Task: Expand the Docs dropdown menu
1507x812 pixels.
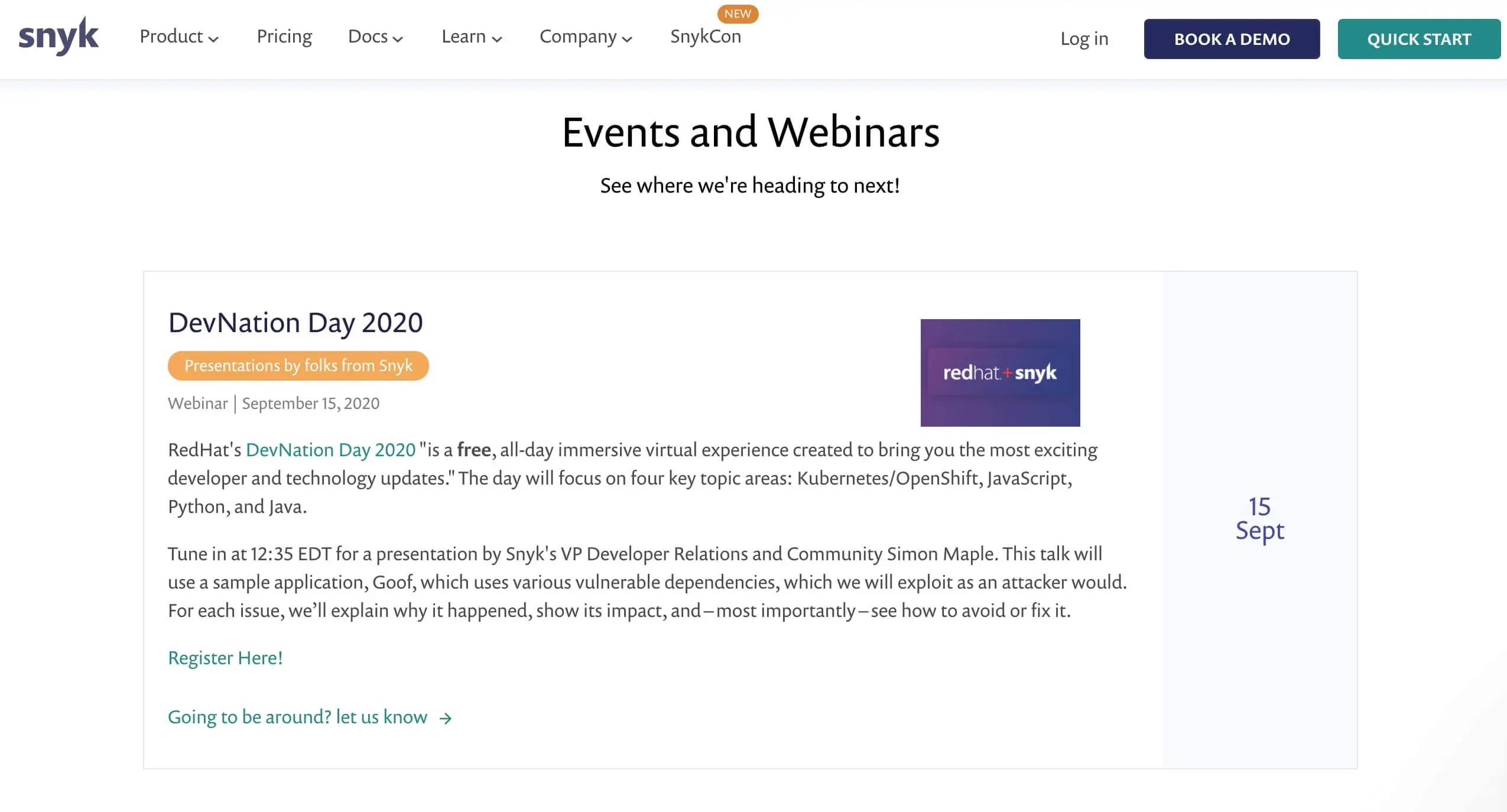Action: 375,37
